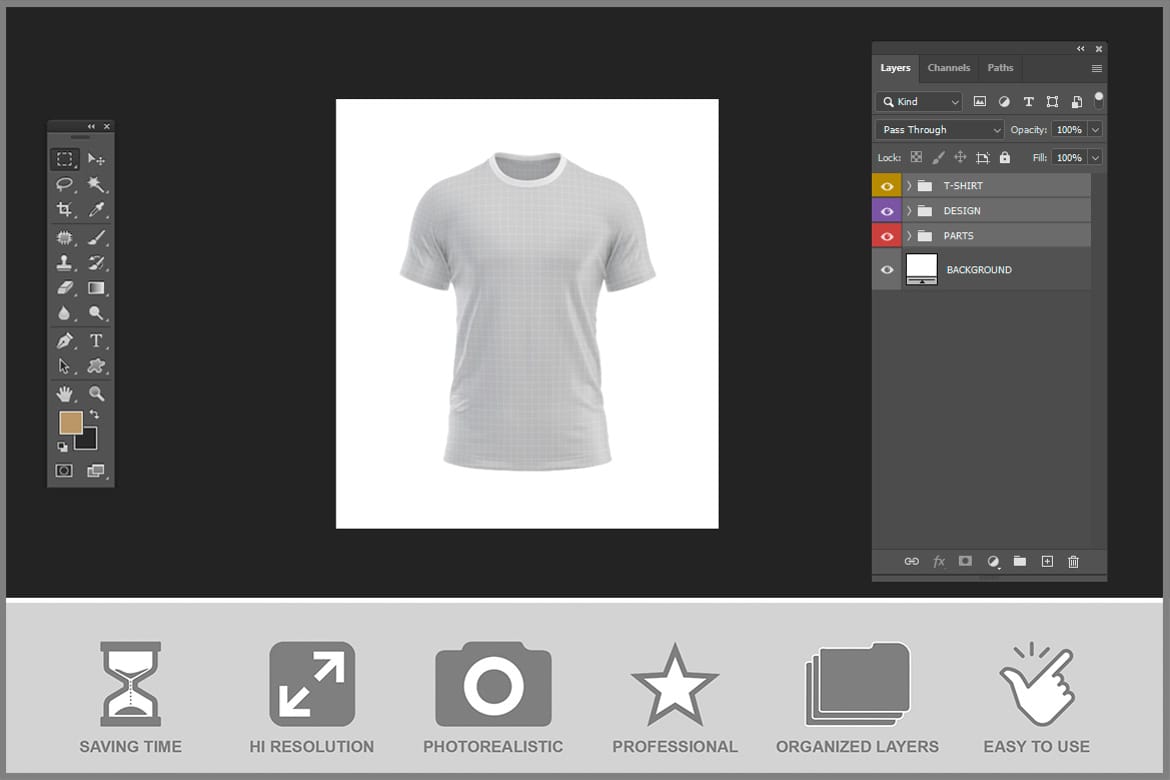1170x780 pixels.
Task: Open the tan foreground color picker
Action: pyautogui.click(x=71, y=422)
